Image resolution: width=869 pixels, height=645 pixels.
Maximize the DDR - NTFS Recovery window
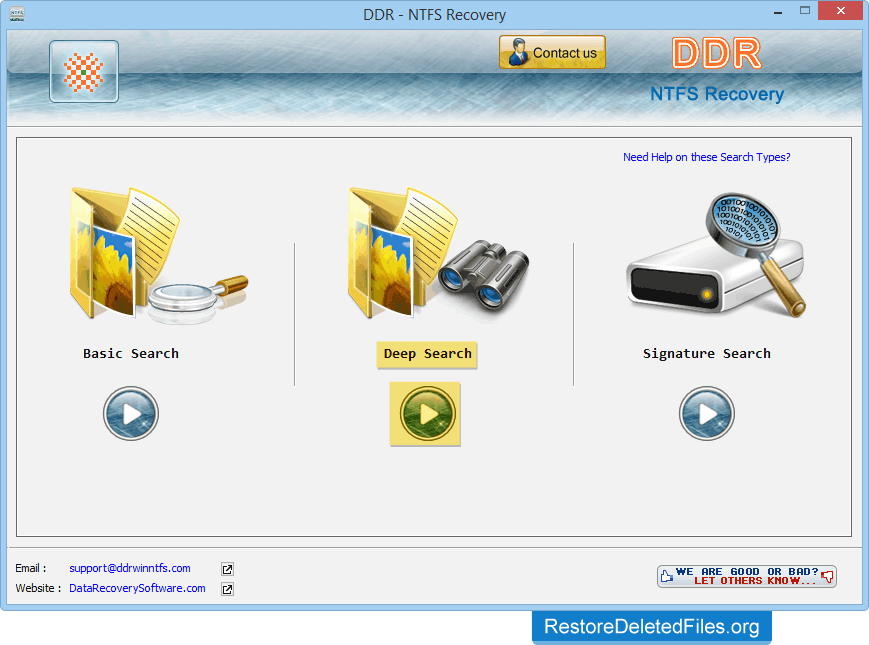point(805,11)
